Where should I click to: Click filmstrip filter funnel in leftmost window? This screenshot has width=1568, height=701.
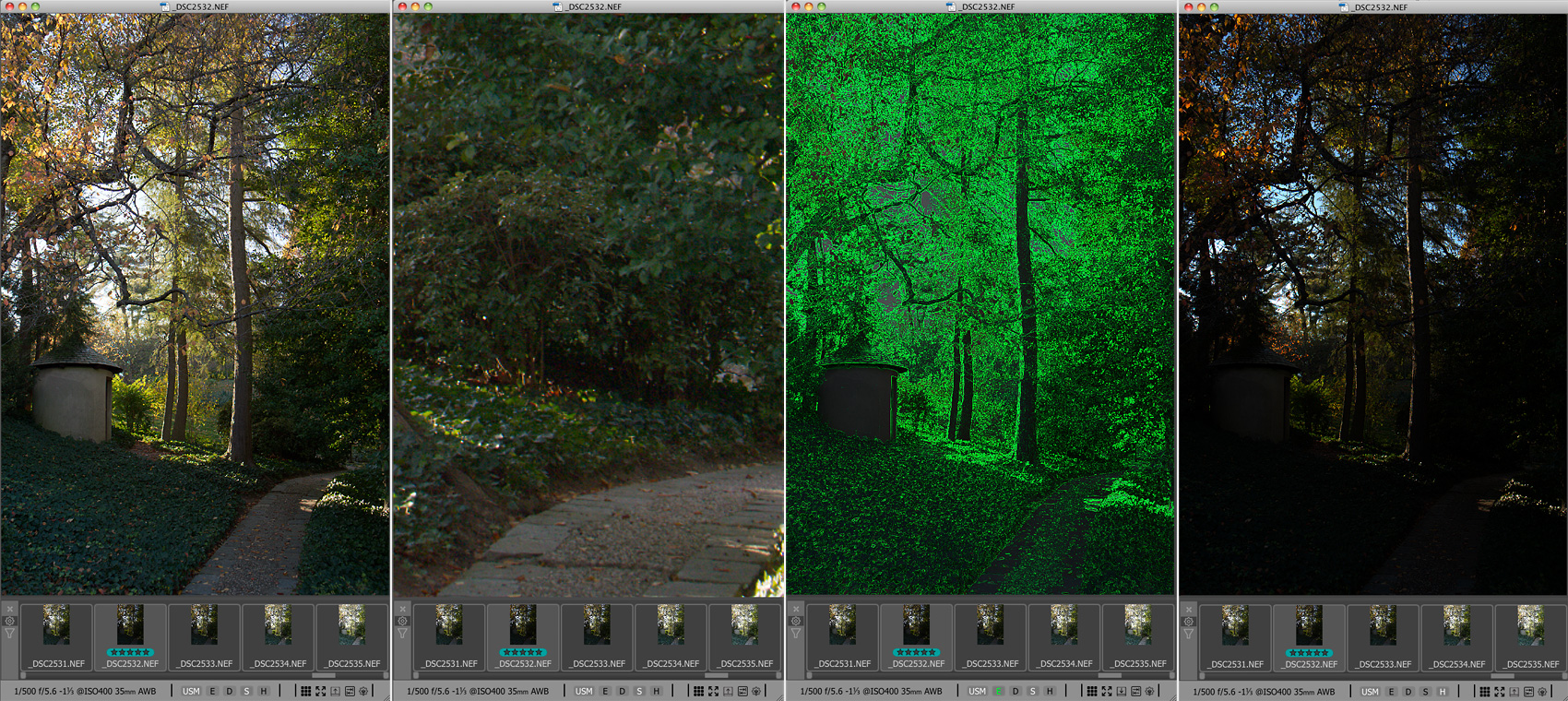point(10,634)
